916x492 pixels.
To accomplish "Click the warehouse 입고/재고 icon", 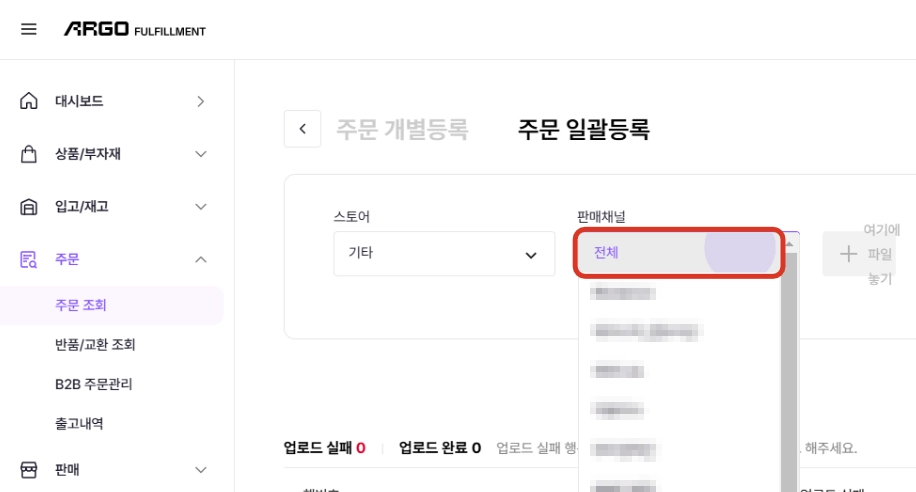I will click(x=29, y=207).
